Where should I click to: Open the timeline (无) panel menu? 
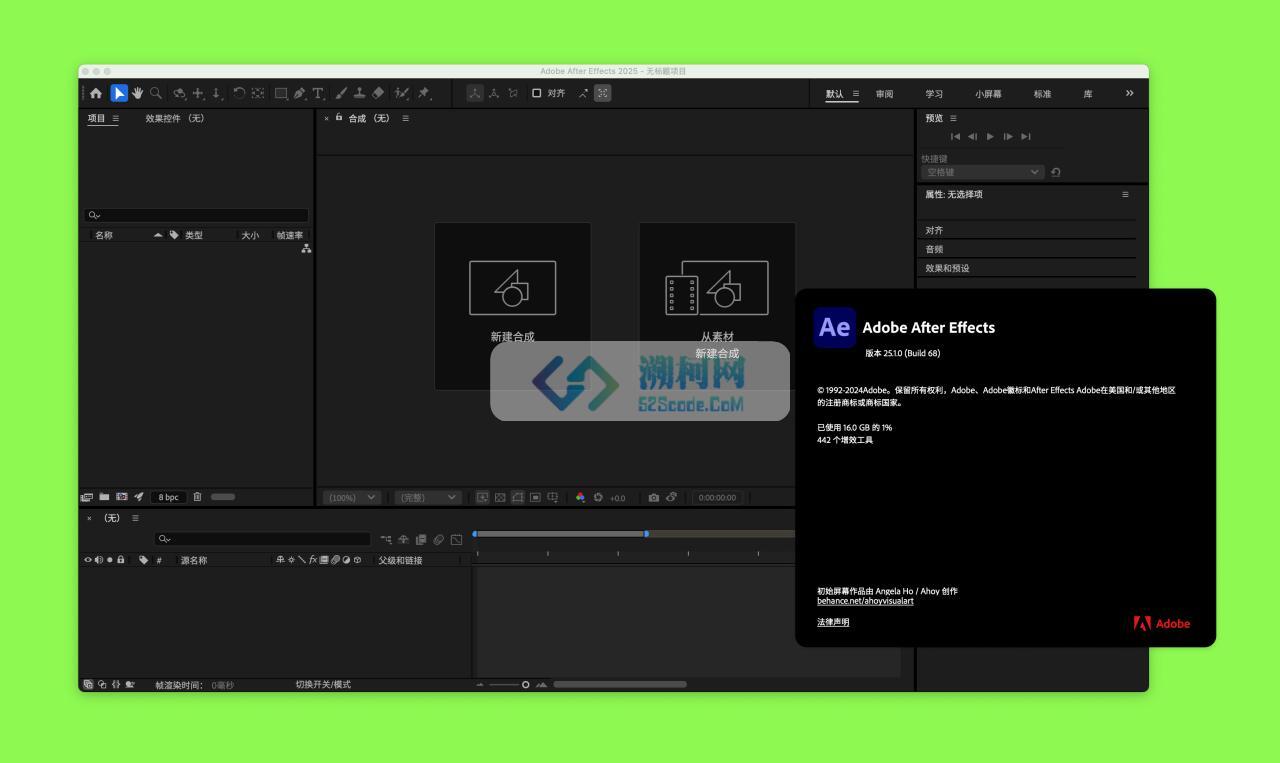[135, 518]
